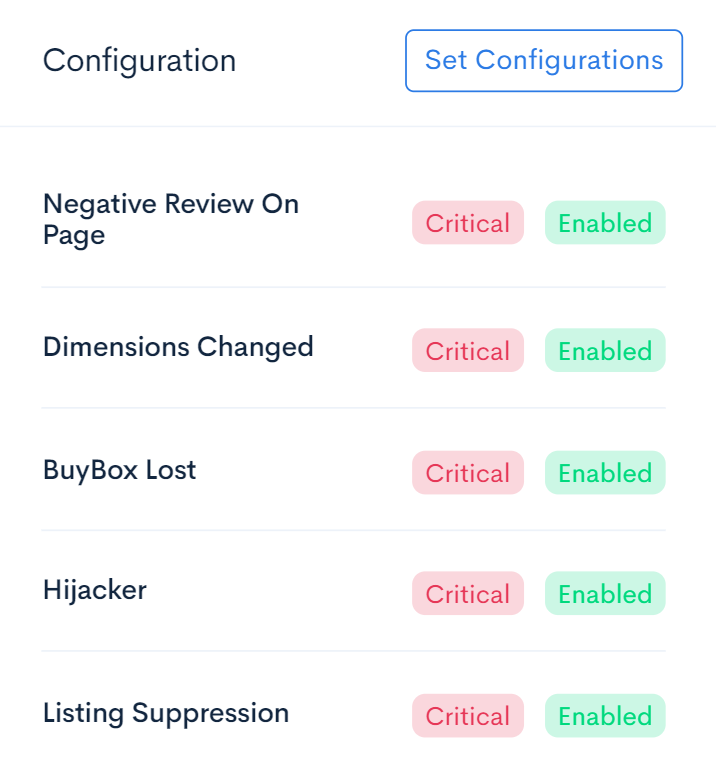Toggle Enabled badge for Negative Review On Page

pyautogui.click(x=605, y=223)
